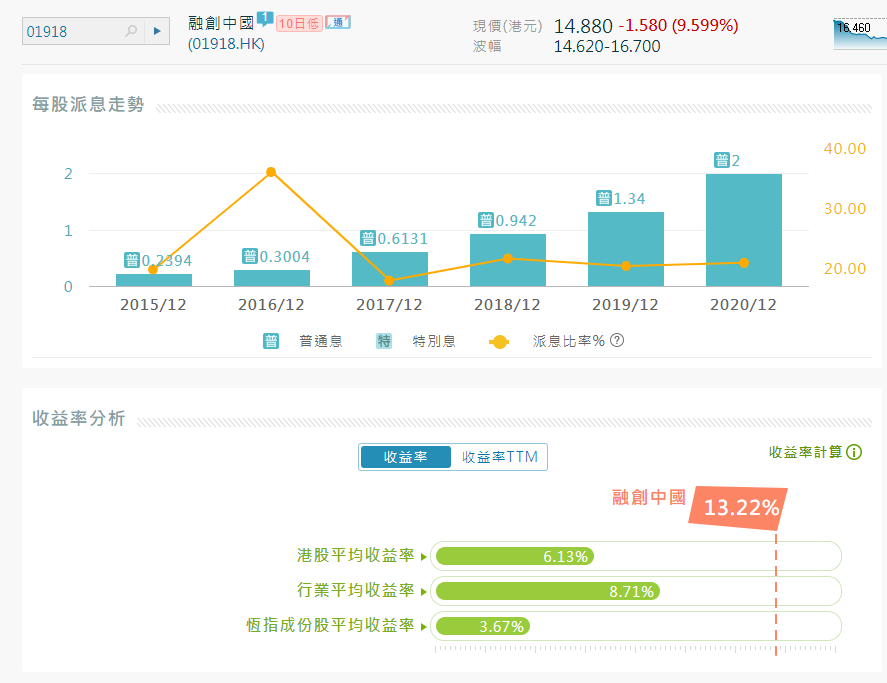The height and width of the screenshot is (683, 887).
Task: Click the 港股平均收益率 6.13% bar
Action: [x=515, y=556]
